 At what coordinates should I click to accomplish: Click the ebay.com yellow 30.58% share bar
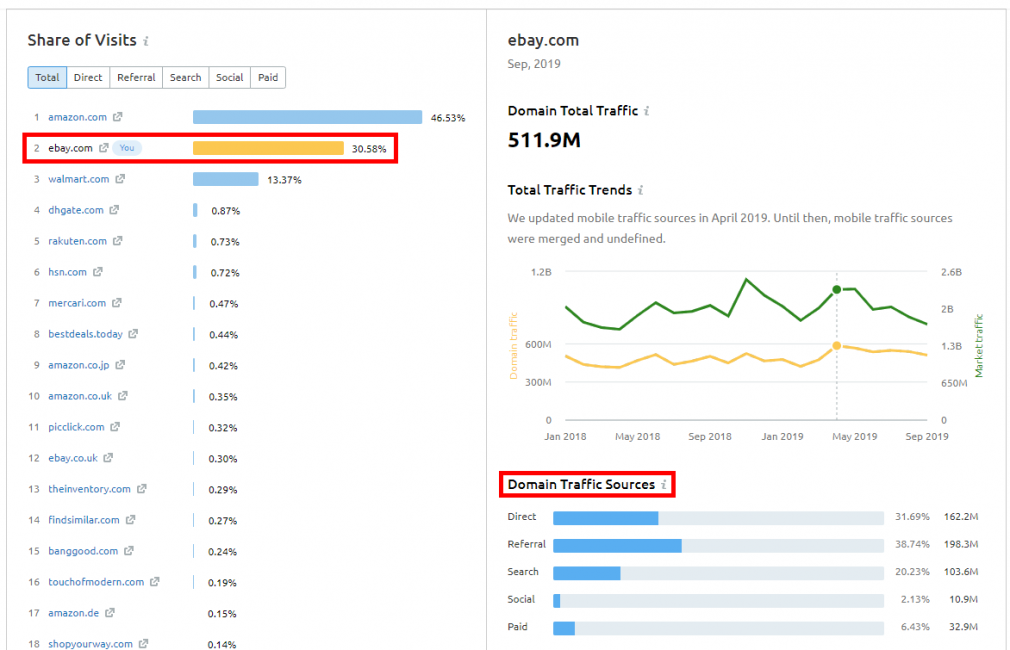268,148
